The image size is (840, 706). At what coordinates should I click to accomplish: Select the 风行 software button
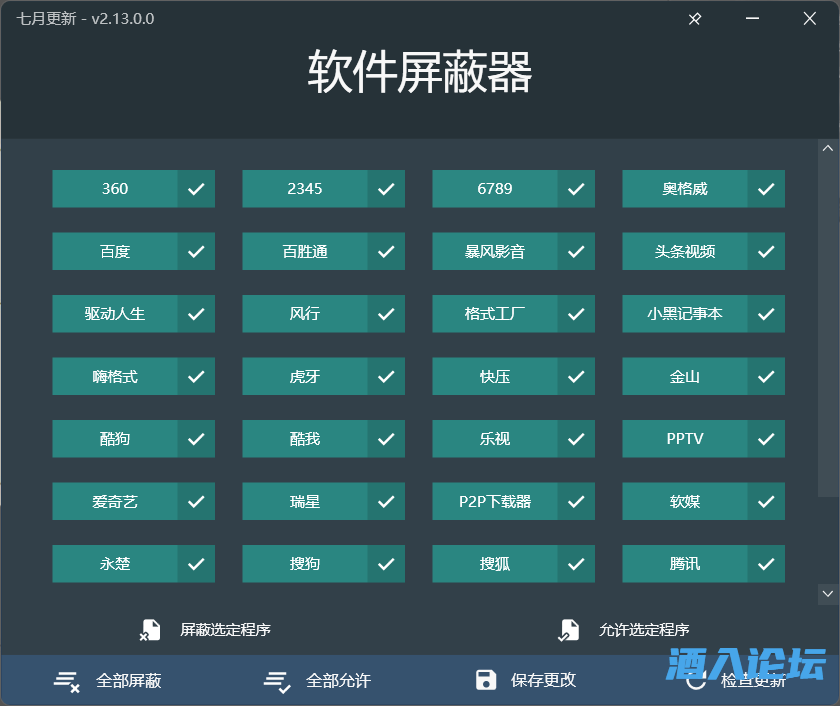coord(305,313)
